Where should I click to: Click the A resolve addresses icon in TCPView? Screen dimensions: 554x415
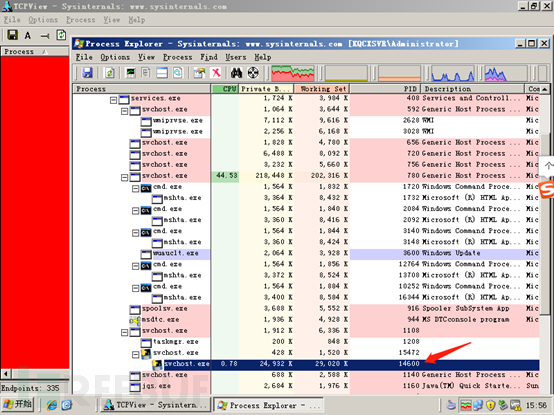click(x=28, y=35)
